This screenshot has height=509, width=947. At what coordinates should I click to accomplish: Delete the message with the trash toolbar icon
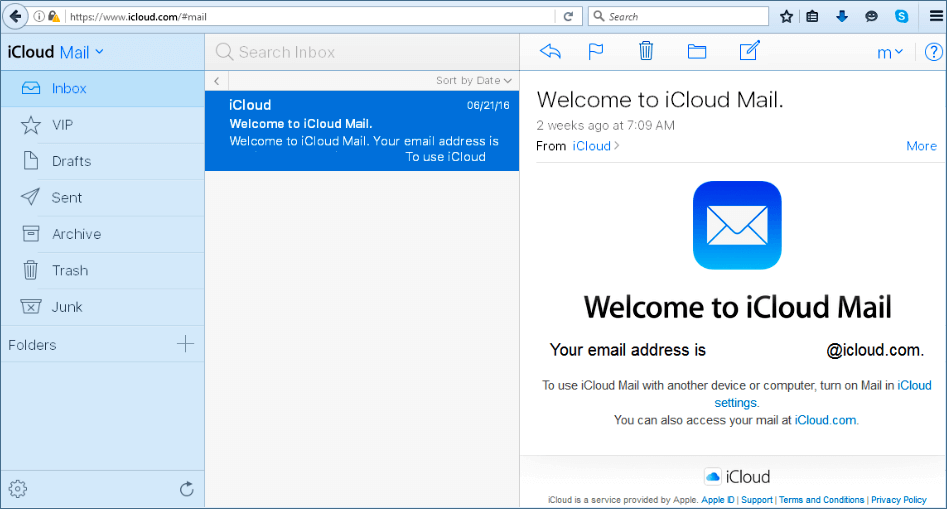646,51
